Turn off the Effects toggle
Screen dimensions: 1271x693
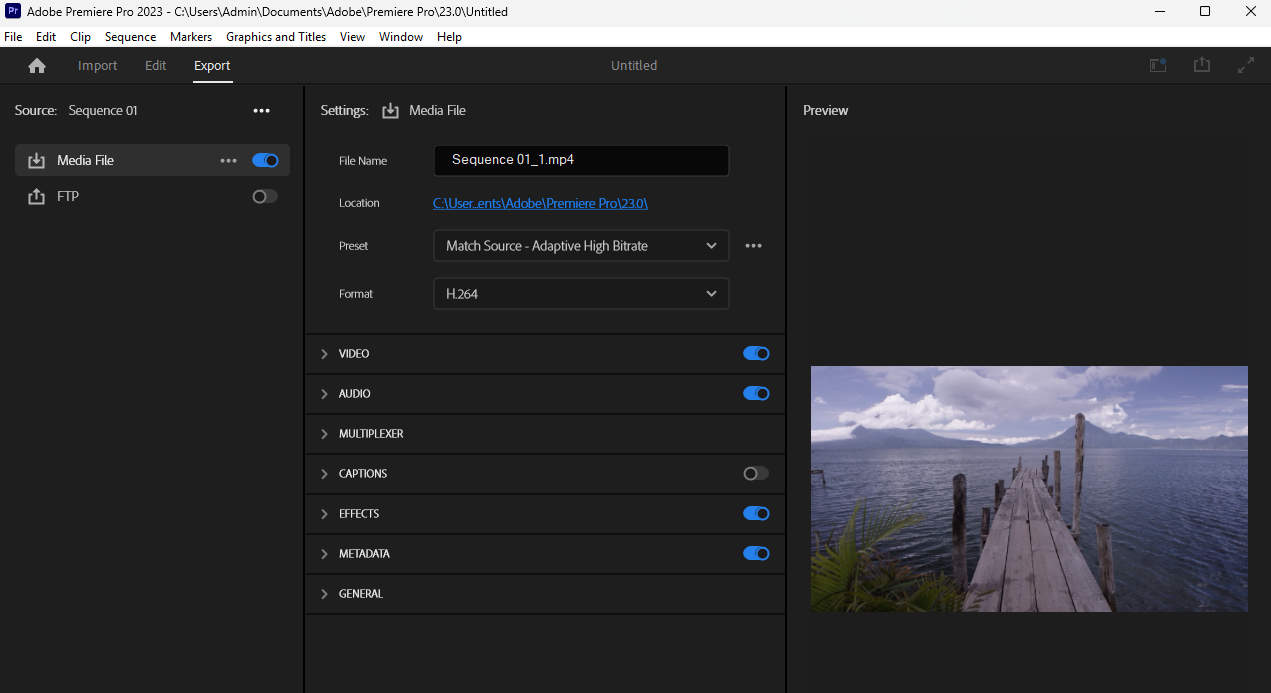pos(756,514)
